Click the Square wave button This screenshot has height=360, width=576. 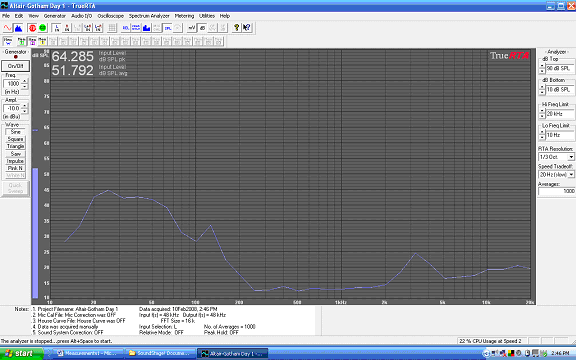click(x=15, y=139)
